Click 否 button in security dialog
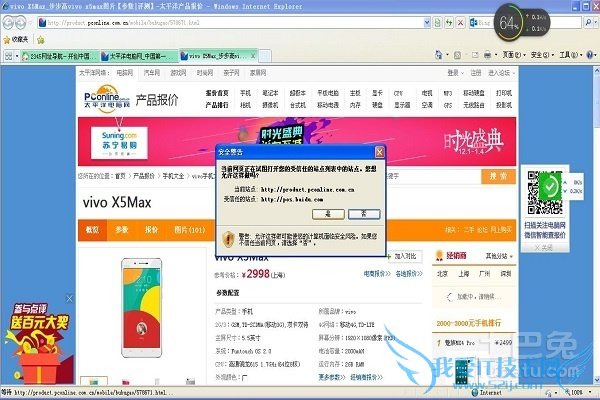 tap(364, 214)
